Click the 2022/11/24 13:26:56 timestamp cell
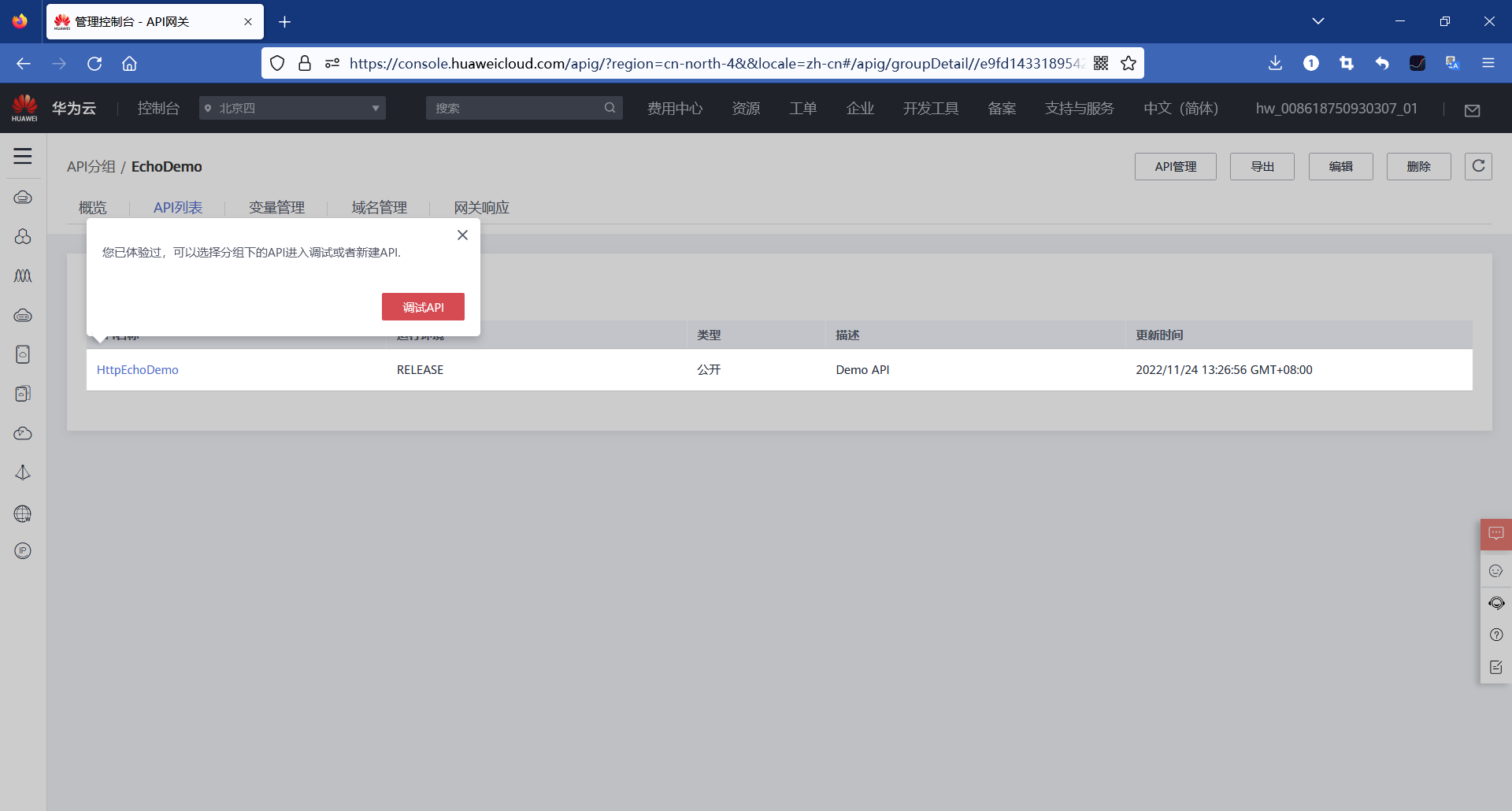Screen dimensions: 1512x811 point(1224,369)
